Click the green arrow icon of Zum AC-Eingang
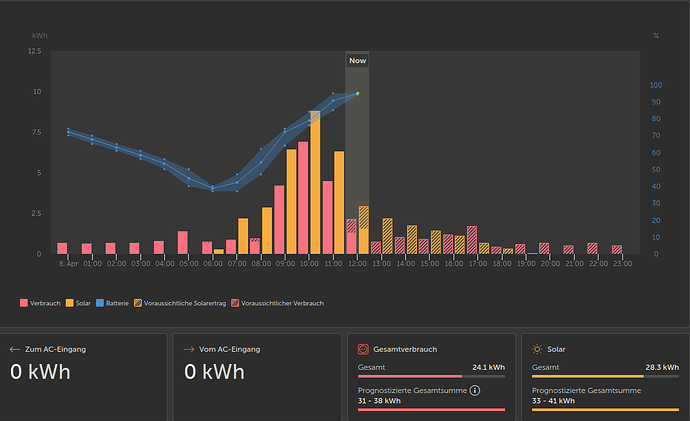 coord(15,349)
